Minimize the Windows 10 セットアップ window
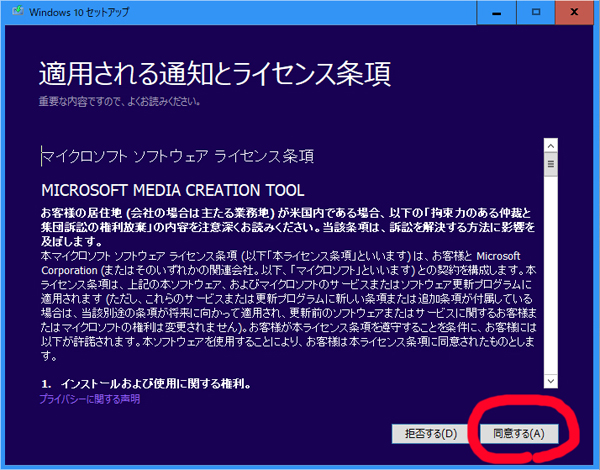The height and width of the screenshot is (470, 600). [x=496, y=13]
